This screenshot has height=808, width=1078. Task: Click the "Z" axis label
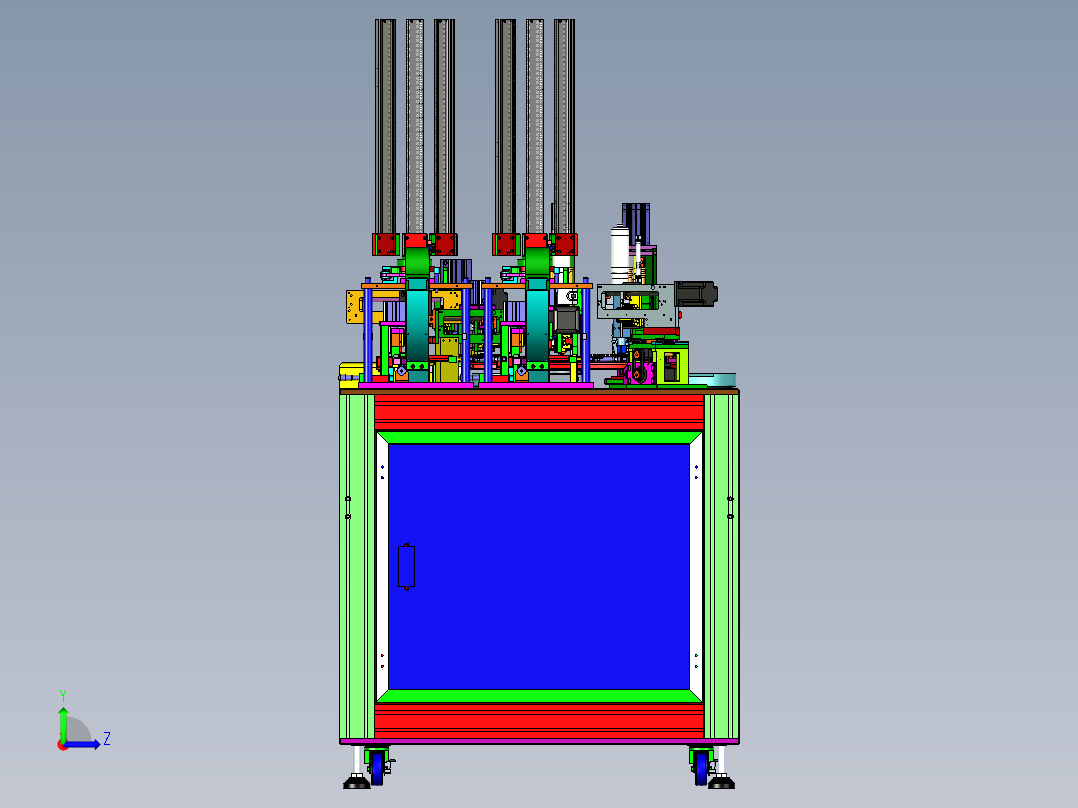pyautogui.click(x=107, y=739)
